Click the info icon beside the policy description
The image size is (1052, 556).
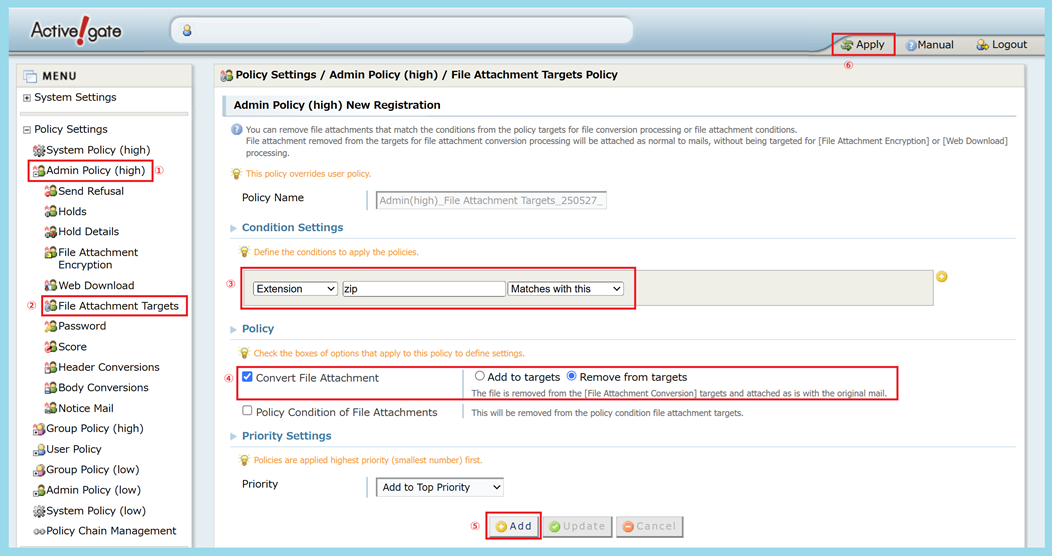[237, 130]
